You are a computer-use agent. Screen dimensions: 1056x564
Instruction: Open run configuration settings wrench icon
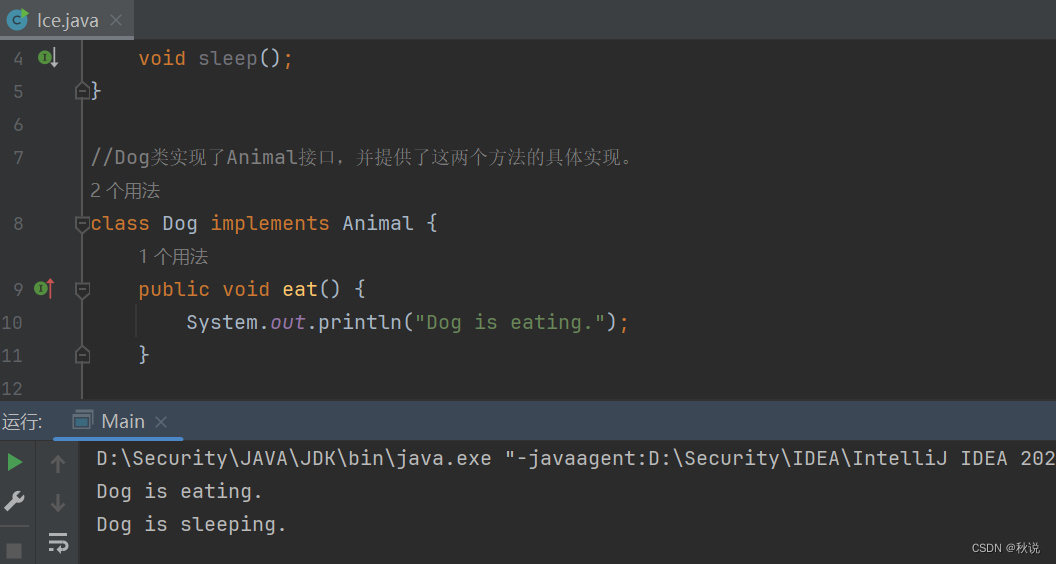14,501
